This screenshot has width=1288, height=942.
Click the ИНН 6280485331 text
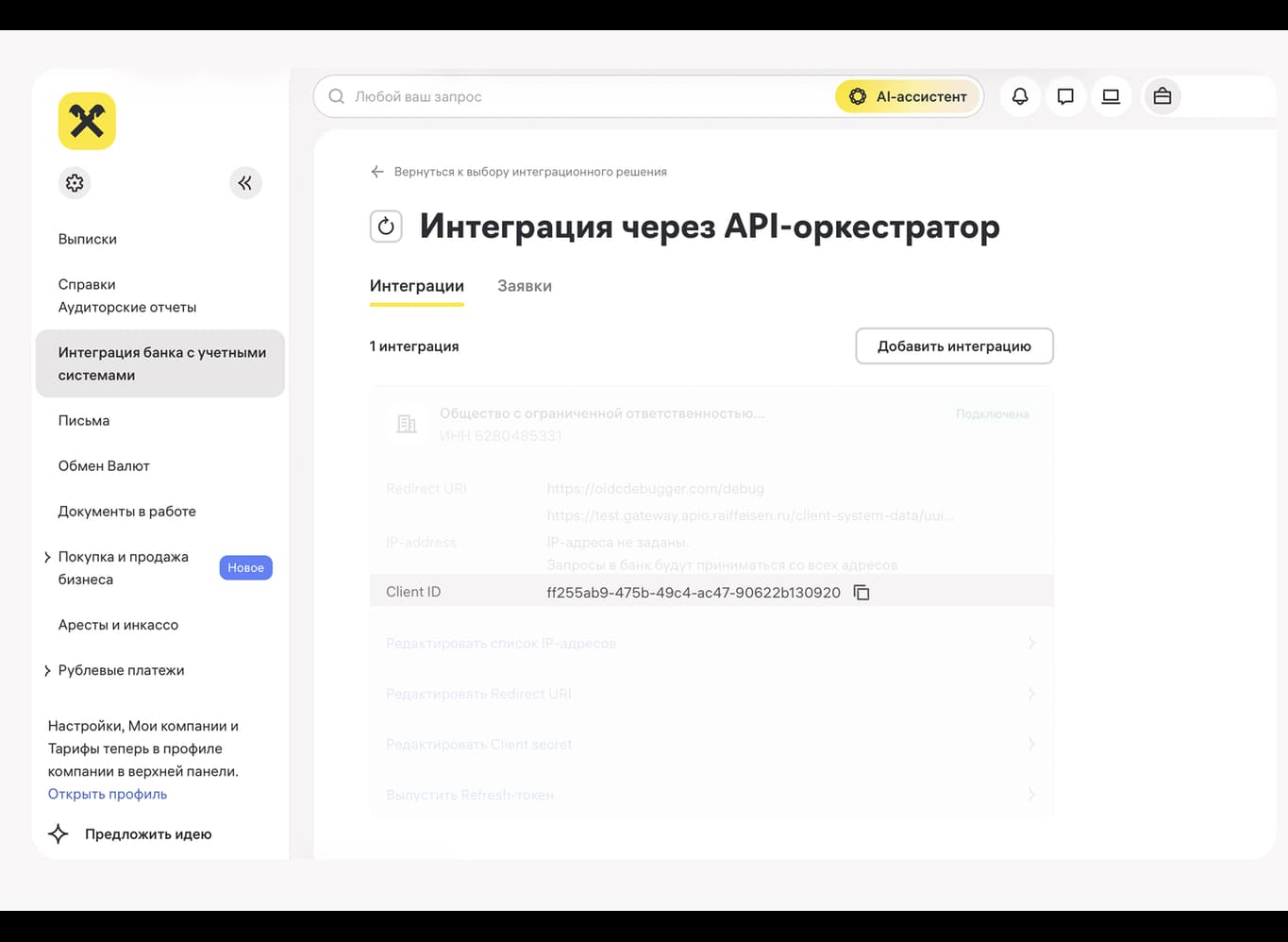(501, 435)
